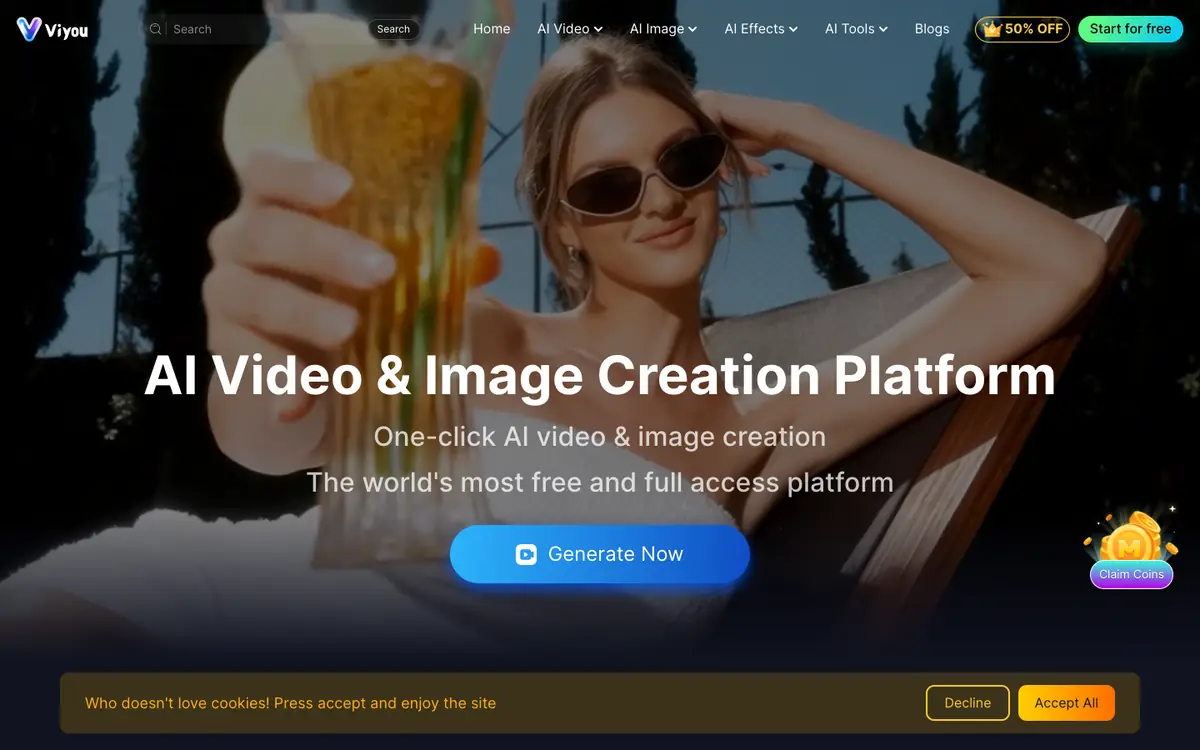Go to the Home menu item
This screenshot has height=750, width=1200.
(492, 29)
